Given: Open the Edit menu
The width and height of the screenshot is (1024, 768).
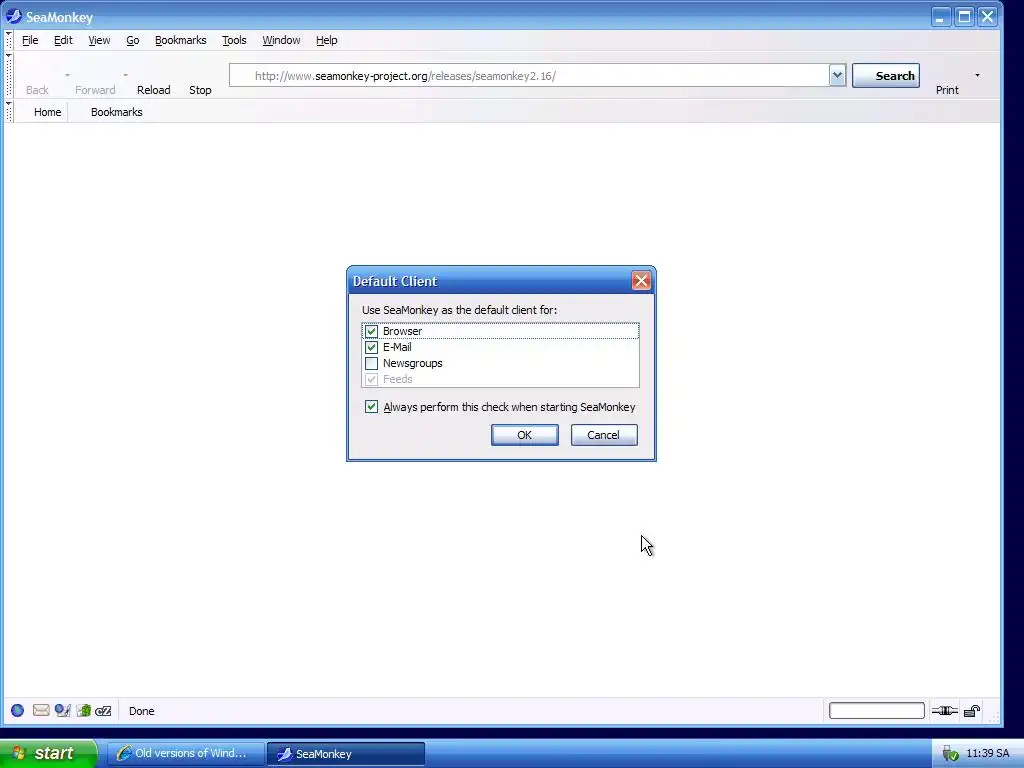Looking at the screenshot, I should (x=63, y=40).
